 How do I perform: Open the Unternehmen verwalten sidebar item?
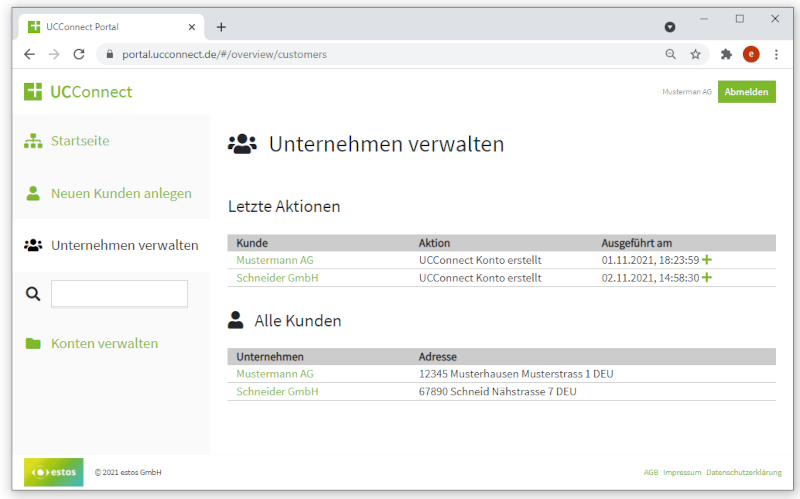[x=124, y=245]
